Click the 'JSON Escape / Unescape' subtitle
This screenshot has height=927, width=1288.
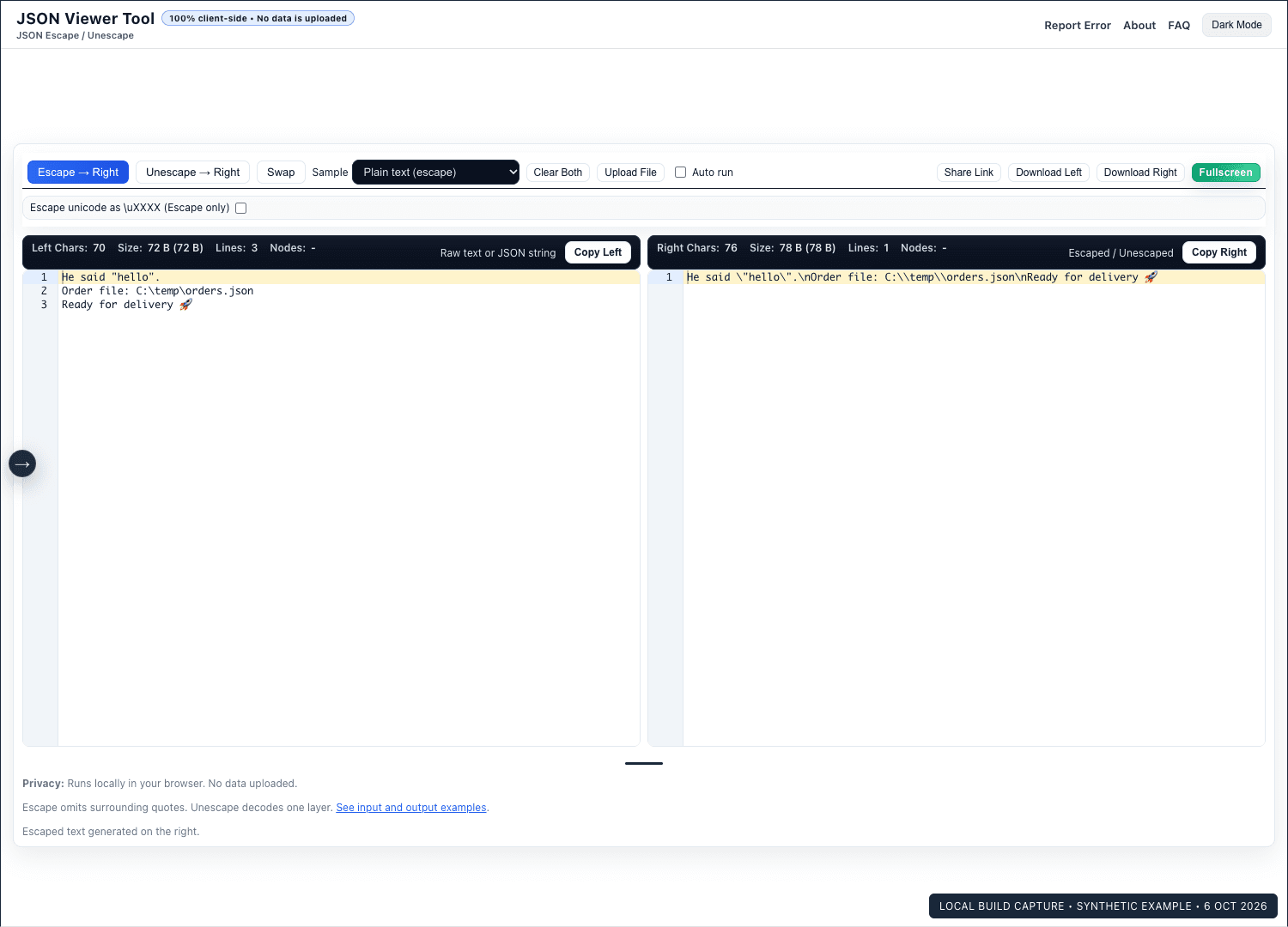[x=75, y=36]
